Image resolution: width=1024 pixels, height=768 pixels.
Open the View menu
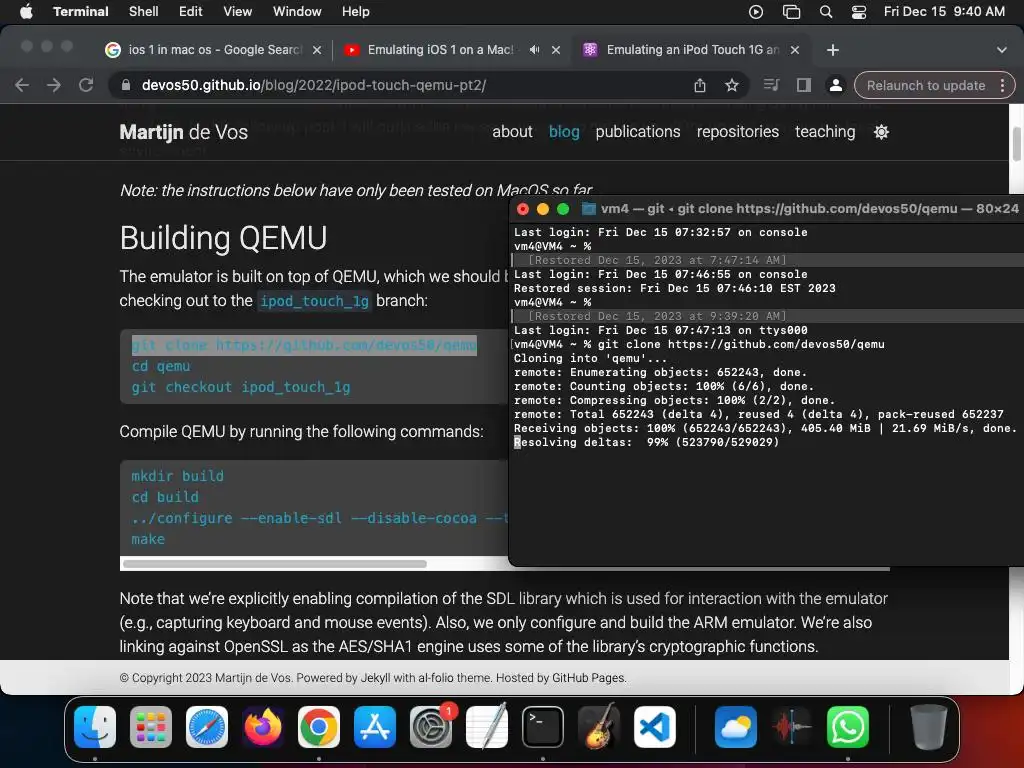coord(237,11)
